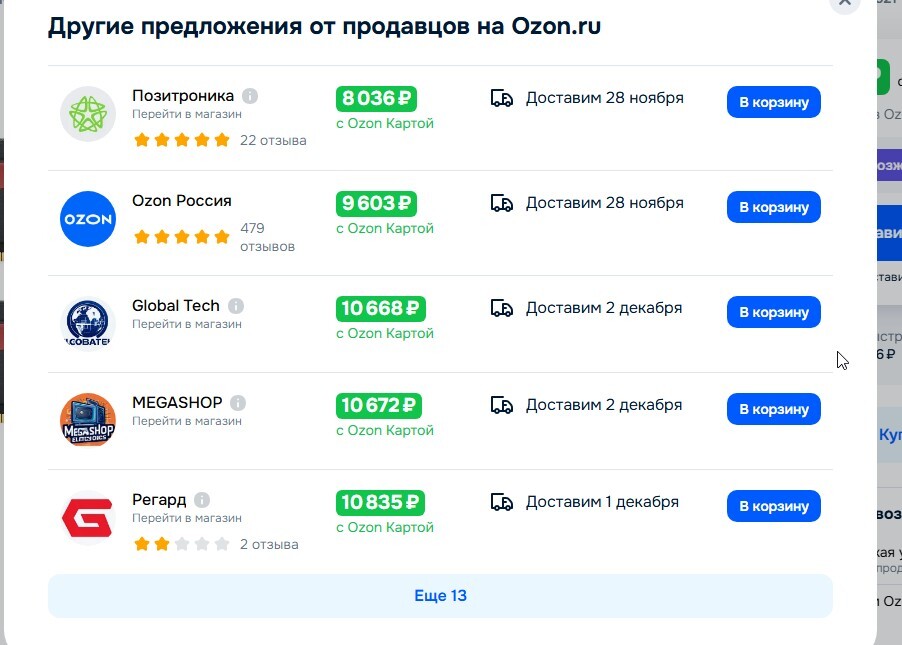
Task: Go to Позитроника store via Перейти в магазин
Action: (x=186, y=114)
